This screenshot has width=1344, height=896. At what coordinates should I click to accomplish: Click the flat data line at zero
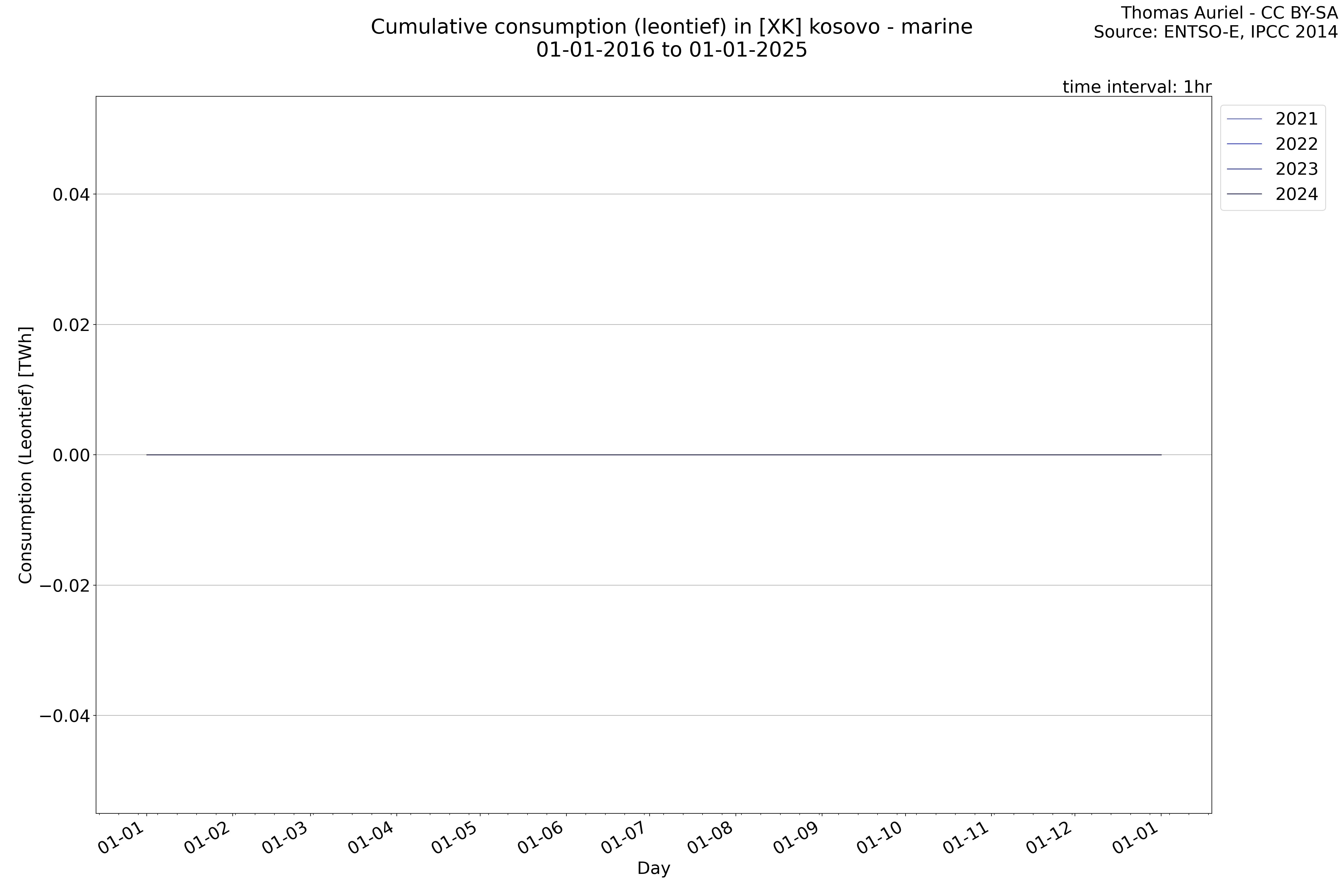(x=653, y=455)
